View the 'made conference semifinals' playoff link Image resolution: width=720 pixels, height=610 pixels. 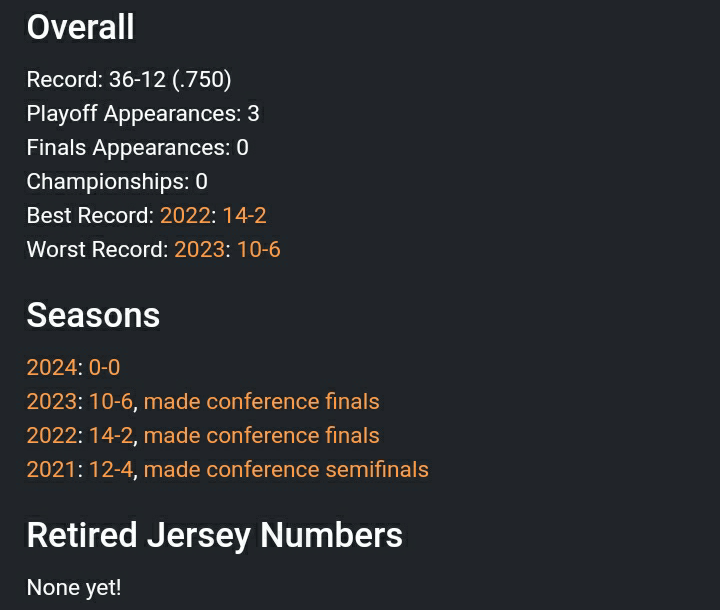tap(286, 470)
